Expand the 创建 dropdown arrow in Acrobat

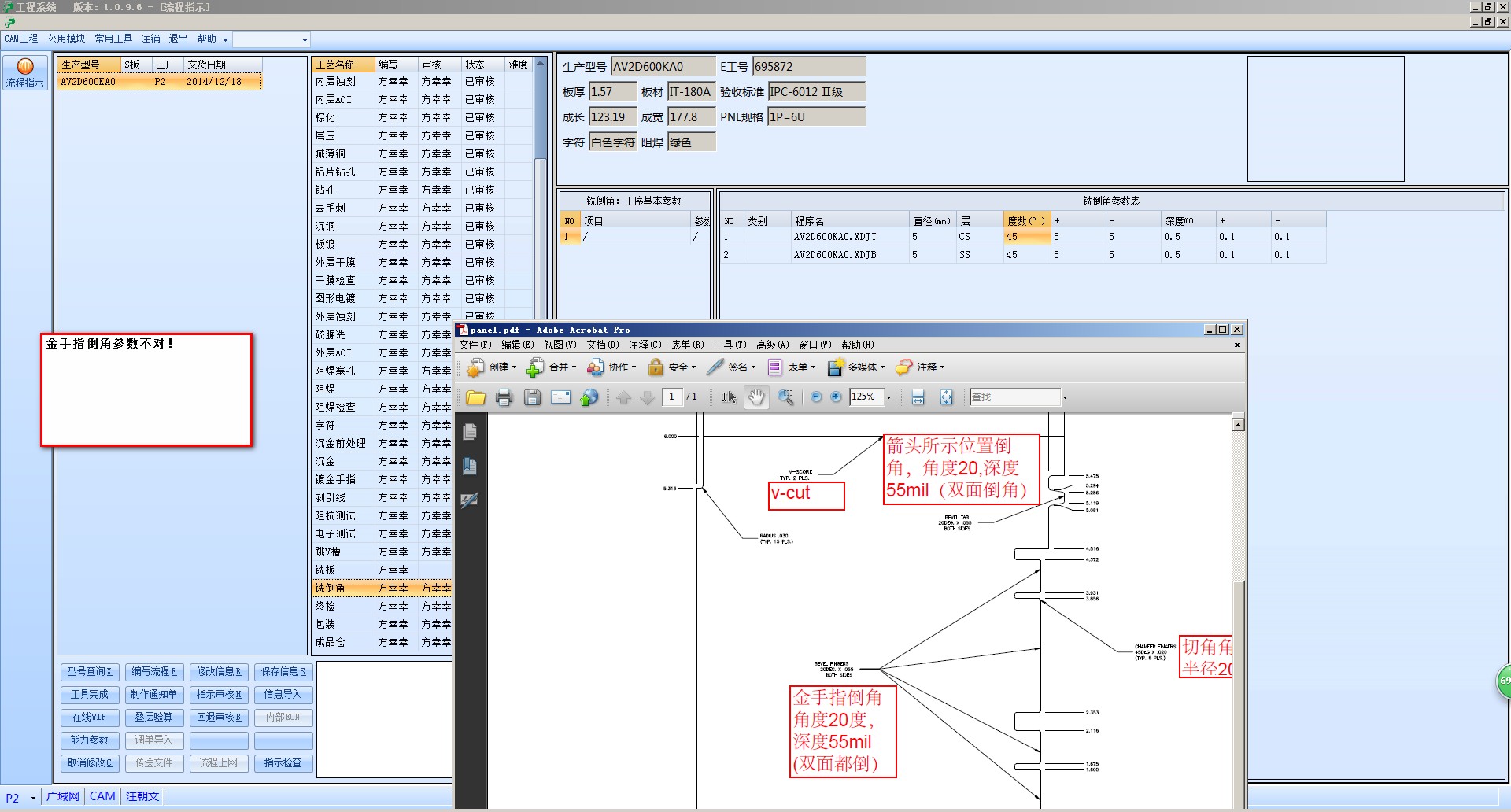(515, 367)
